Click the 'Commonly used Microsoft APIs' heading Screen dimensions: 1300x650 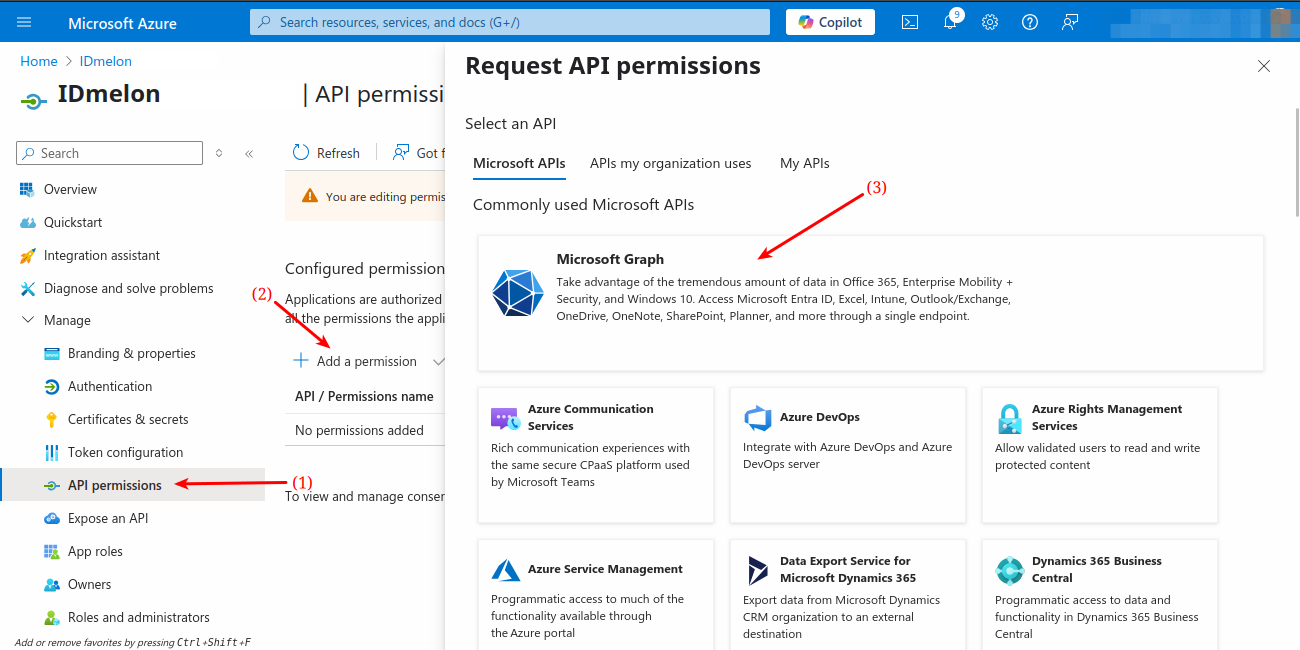[x=583, y=204]
